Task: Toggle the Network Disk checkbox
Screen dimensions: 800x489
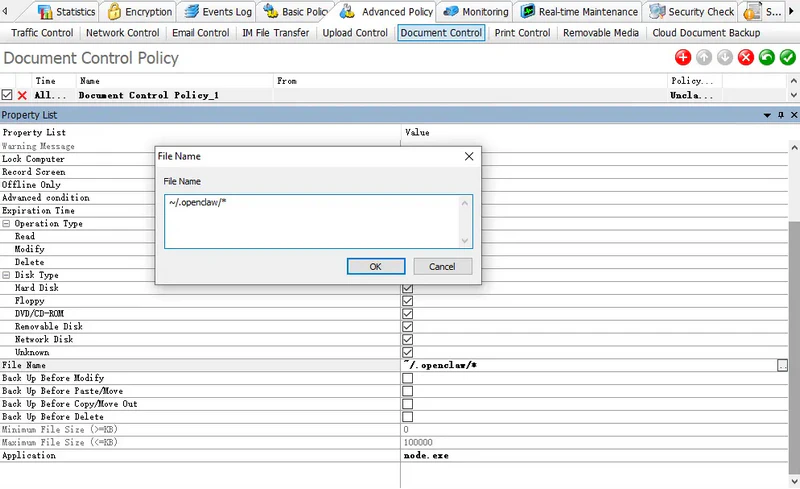Action: point(407,339)
